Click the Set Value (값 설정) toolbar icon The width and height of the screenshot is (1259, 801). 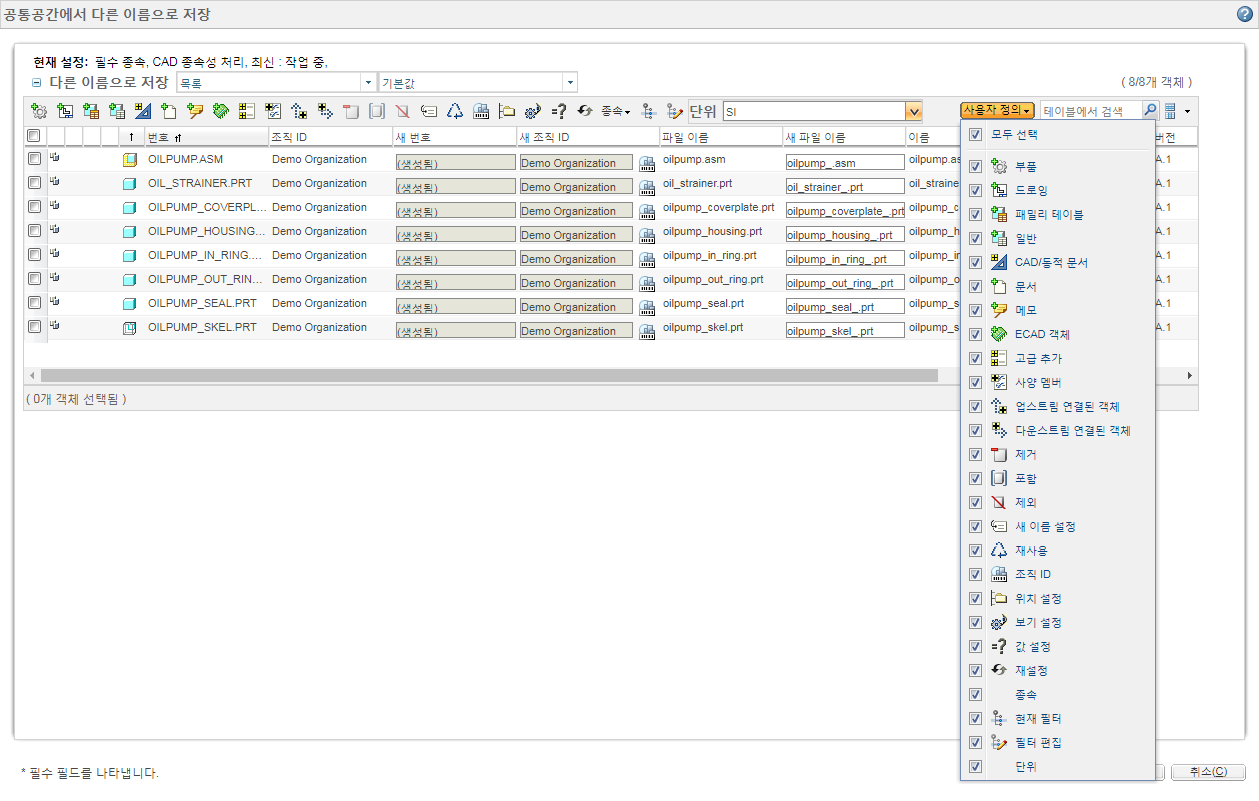point(559,111)
